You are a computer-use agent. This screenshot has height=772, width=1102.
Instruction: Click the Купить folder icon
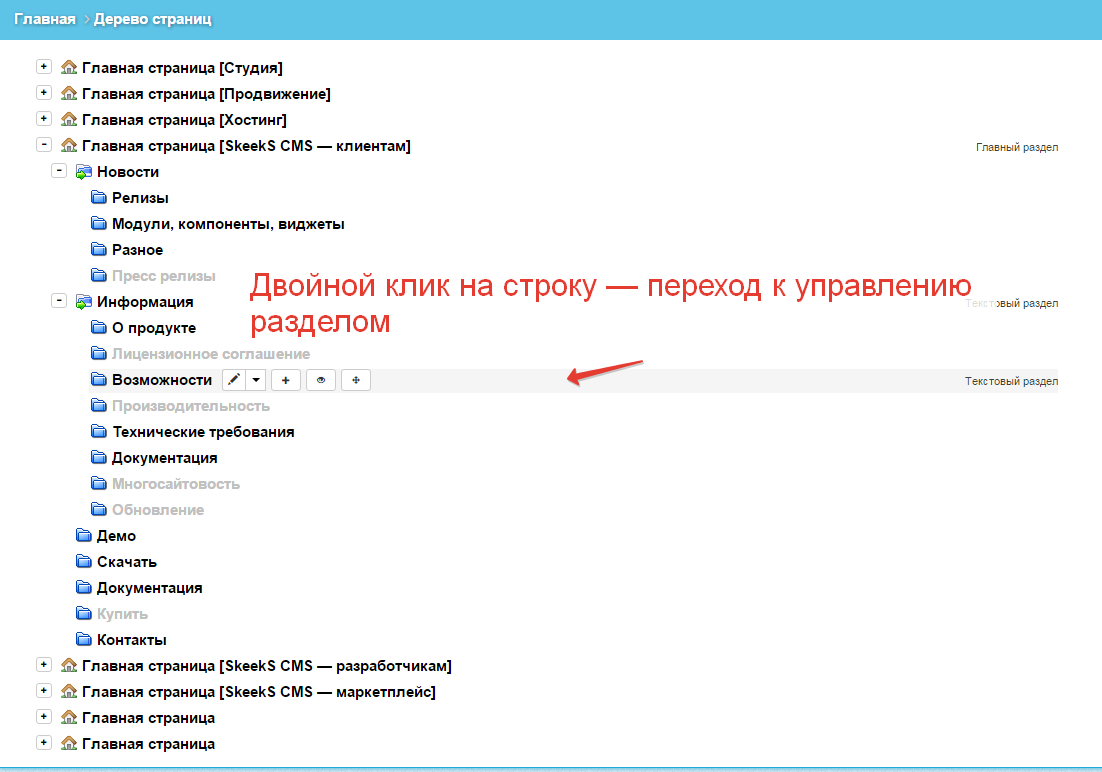84,614
